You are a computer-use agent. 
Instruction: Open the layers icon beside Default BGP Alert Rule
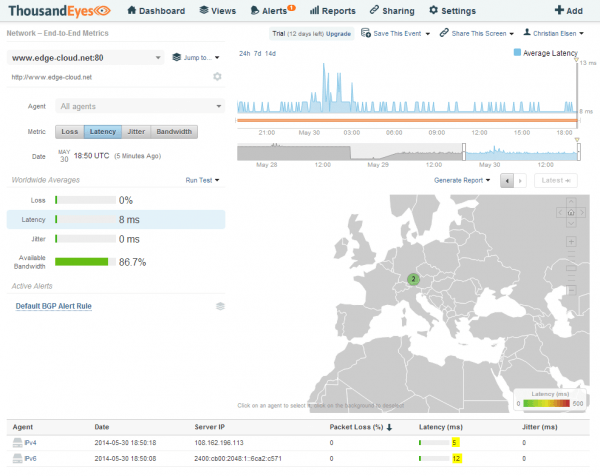[220, 306]
